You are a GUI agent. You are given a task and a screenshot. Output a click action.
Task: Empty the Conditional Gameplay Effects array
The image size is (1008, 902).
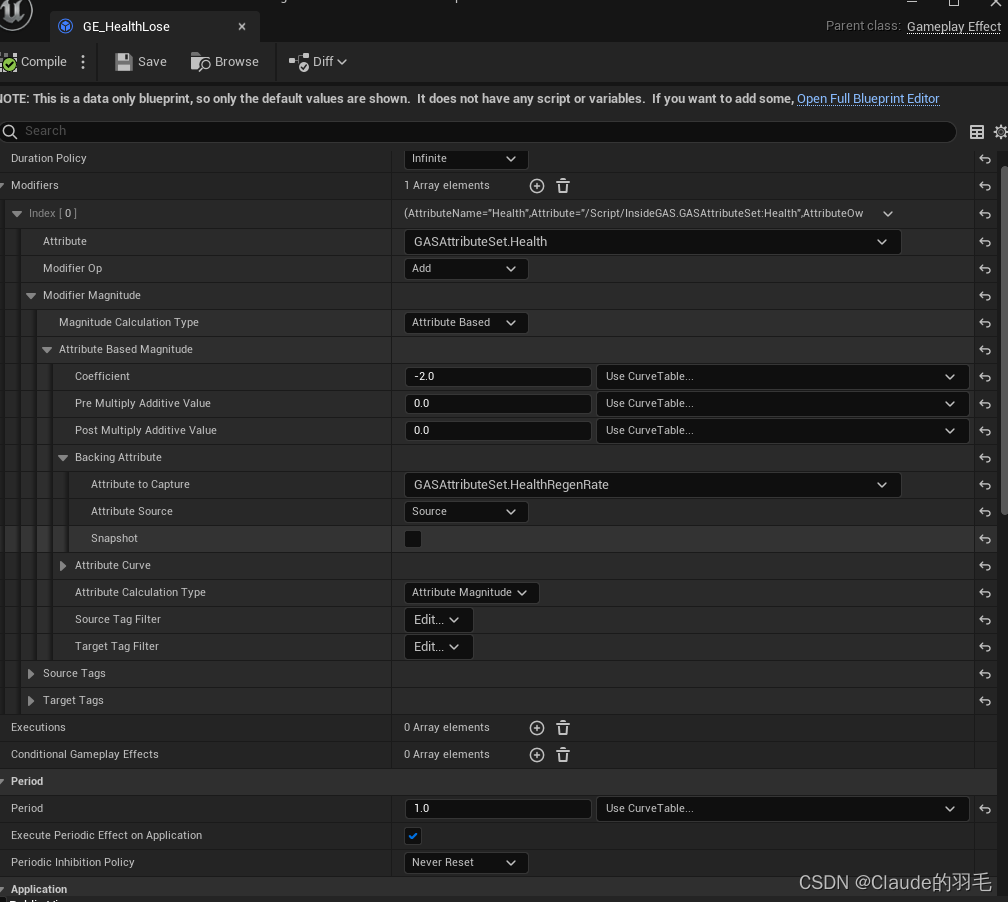pos(562,755)
